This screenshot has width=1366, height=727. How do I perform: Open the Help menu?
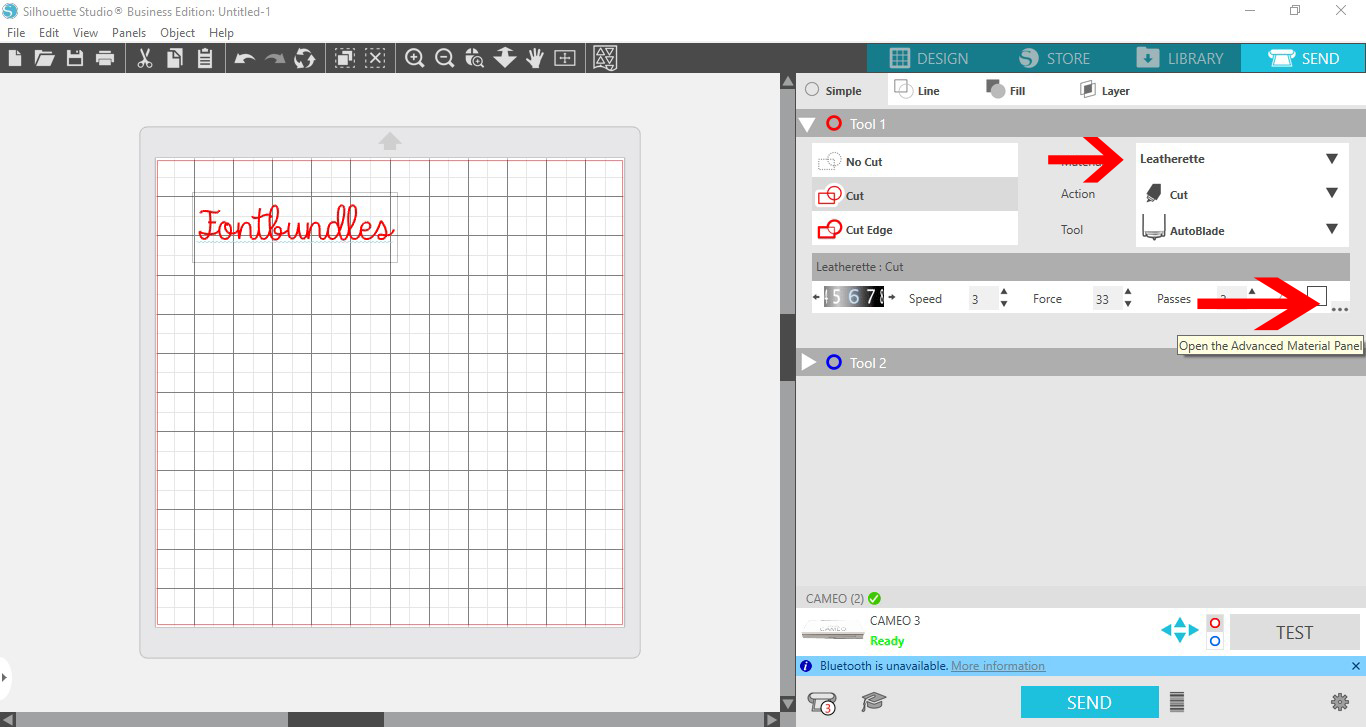click(x=221, y=32)
